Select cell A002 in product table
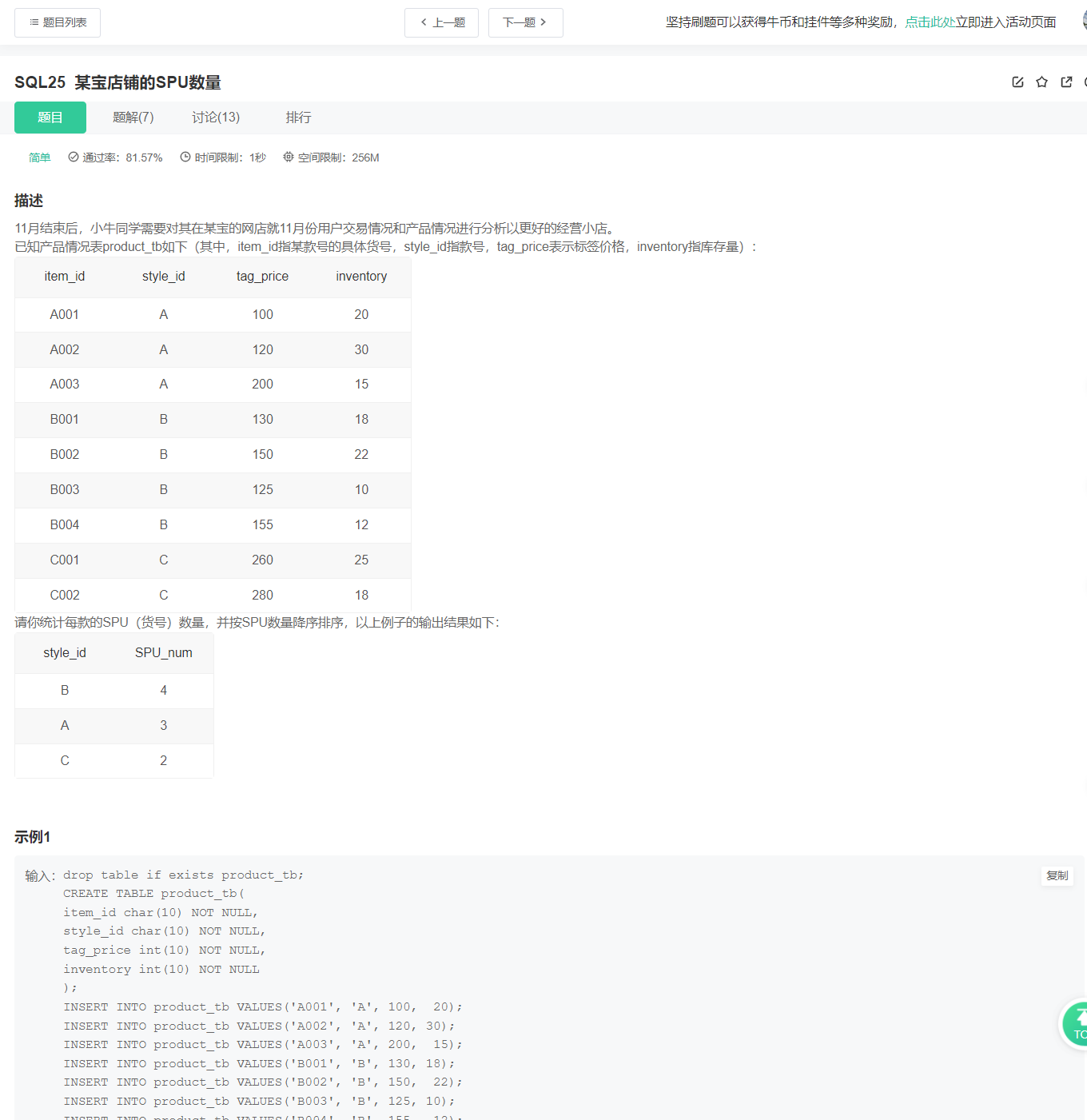 65,350
